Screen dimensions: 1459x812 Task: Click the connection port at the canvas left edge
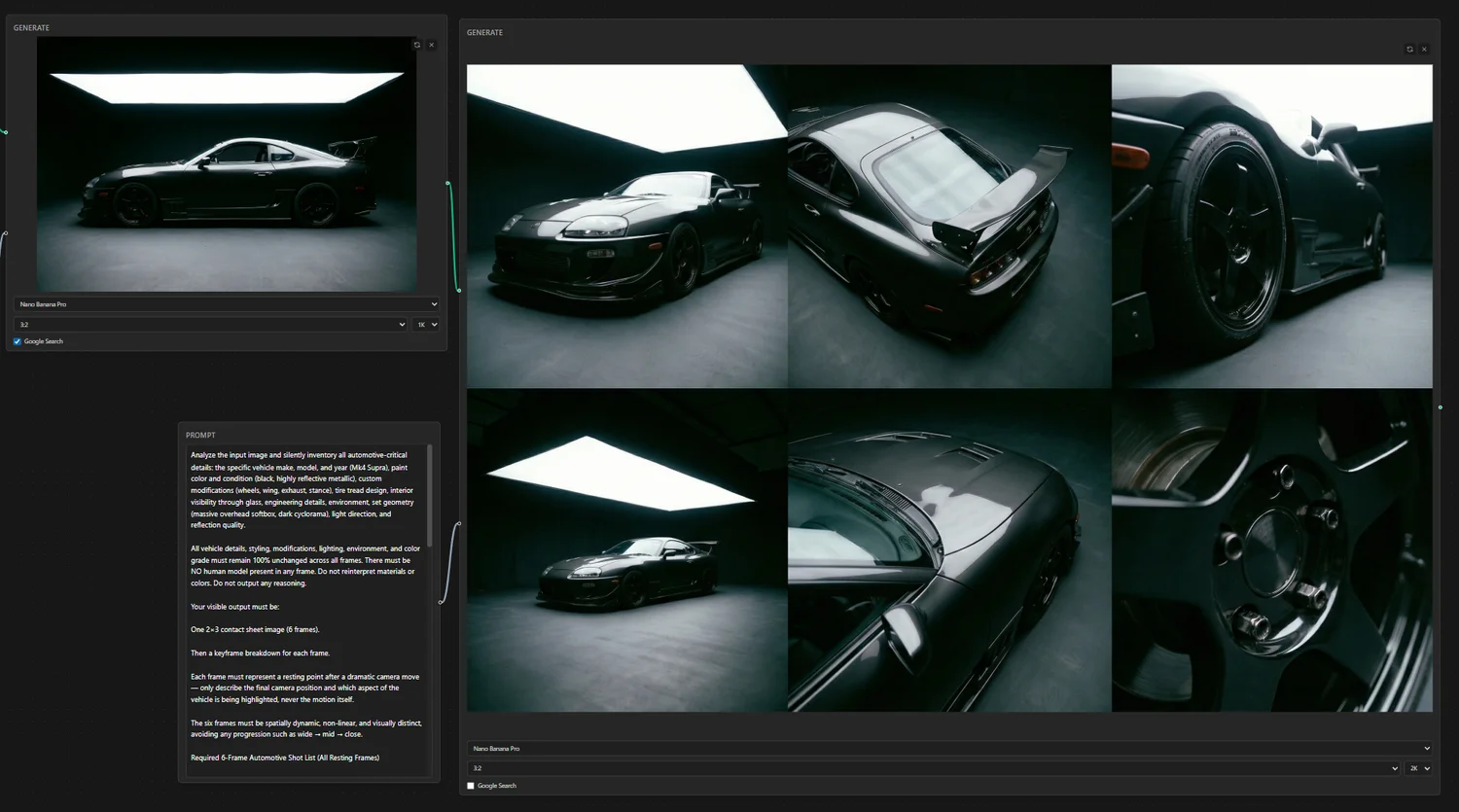click(4, 131)
